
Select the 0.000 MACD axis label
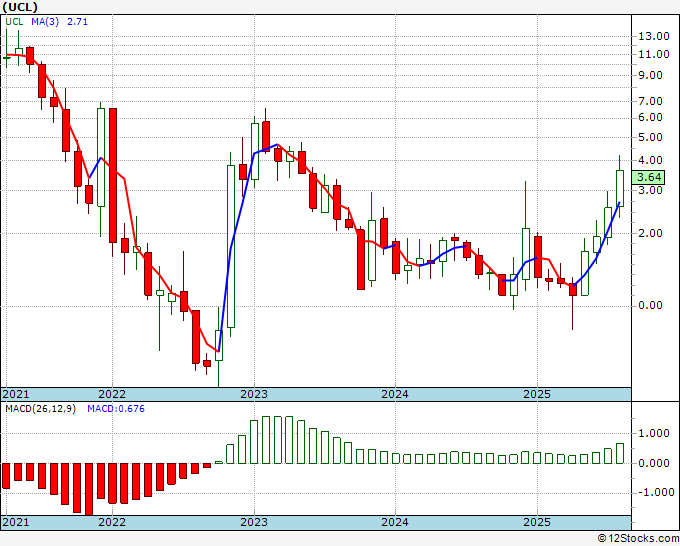click(x=654, y=463)
